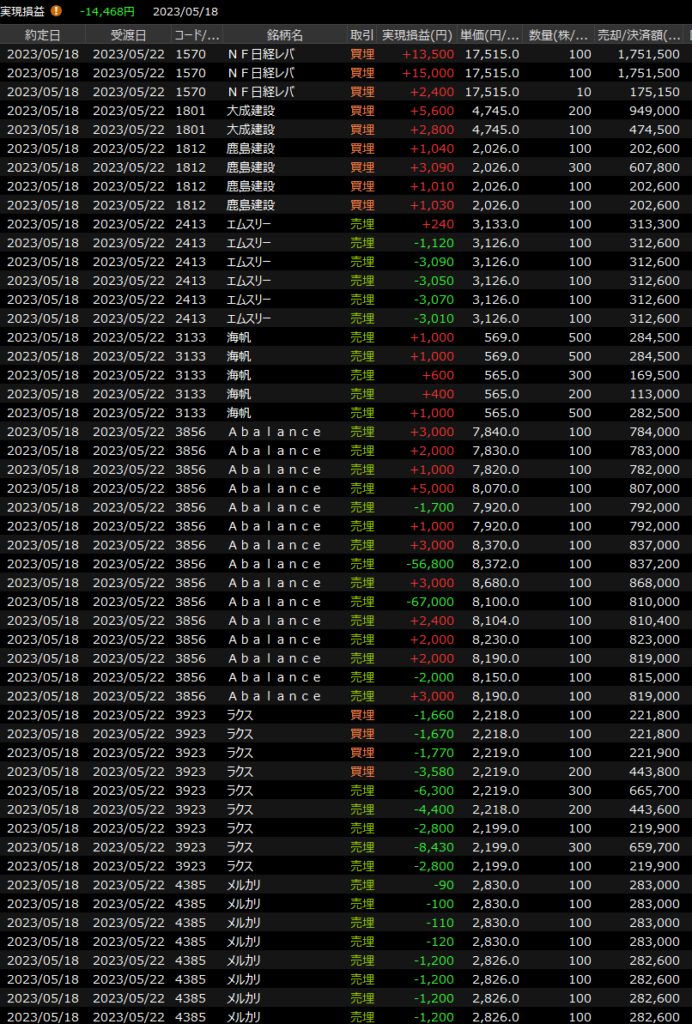
Task: Click the -14,468円 total realized loss value
Action: pos(107,11)
